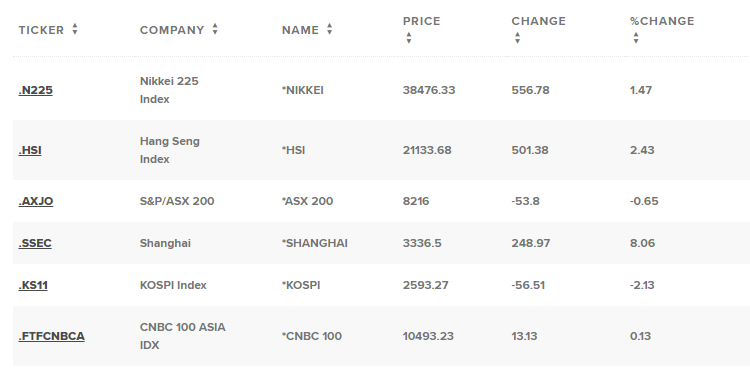The height and width of the screenshot is (386, 750).
Task: Sort by %CHANGE using its arrows
Action: pos(636,38)
